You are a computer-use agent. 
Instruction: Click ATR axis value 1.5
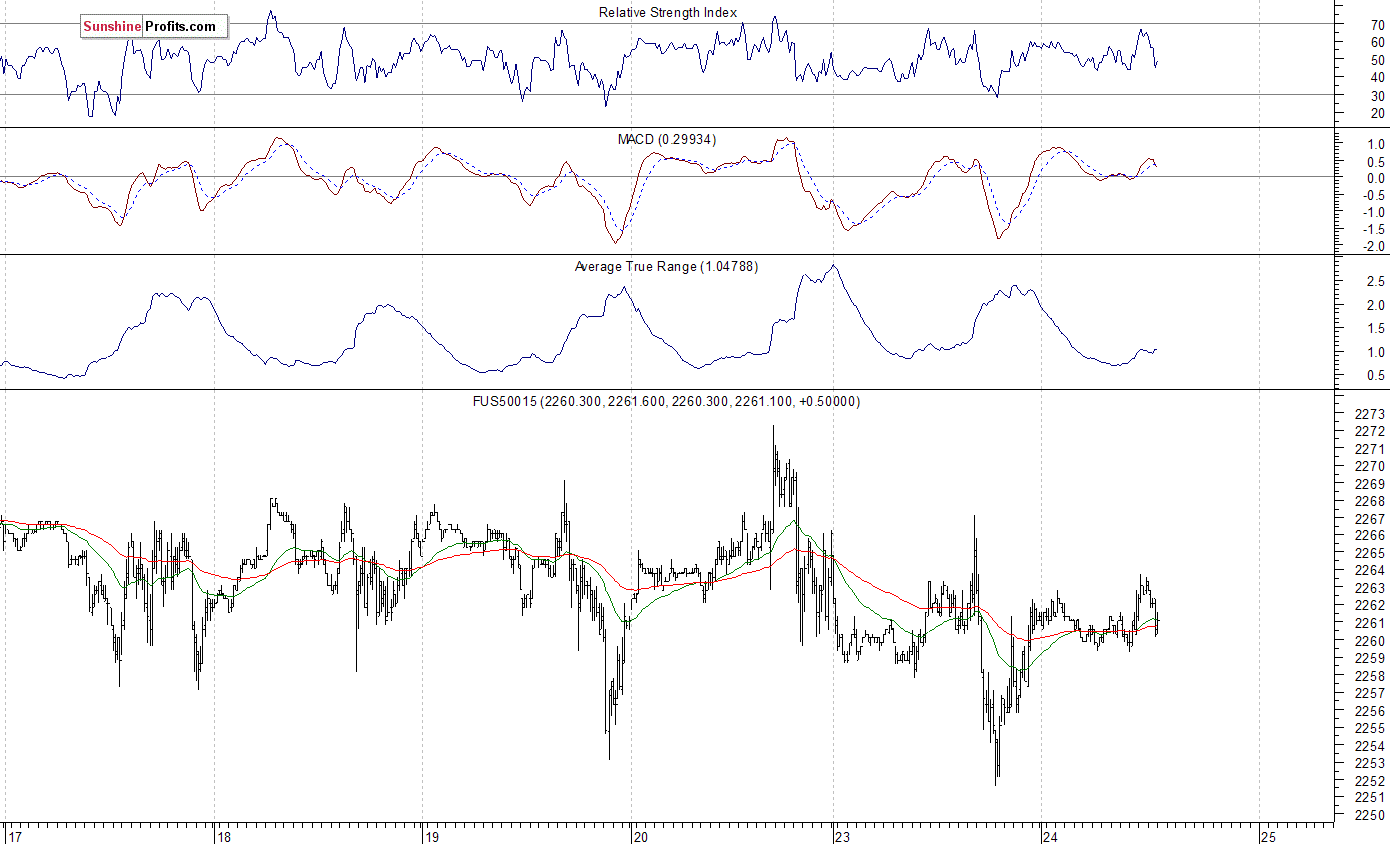point(1374,329)
